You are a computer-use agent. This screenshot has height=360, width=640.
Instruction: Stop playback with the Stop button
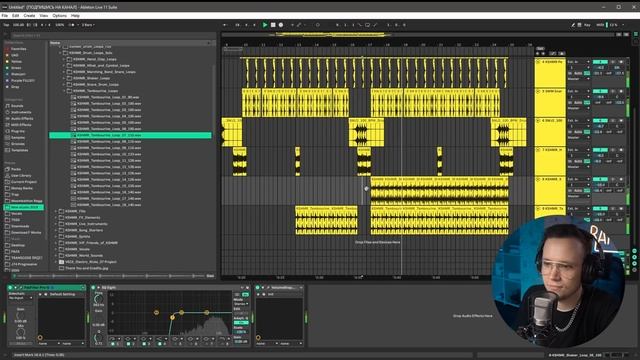click(273, 25)
